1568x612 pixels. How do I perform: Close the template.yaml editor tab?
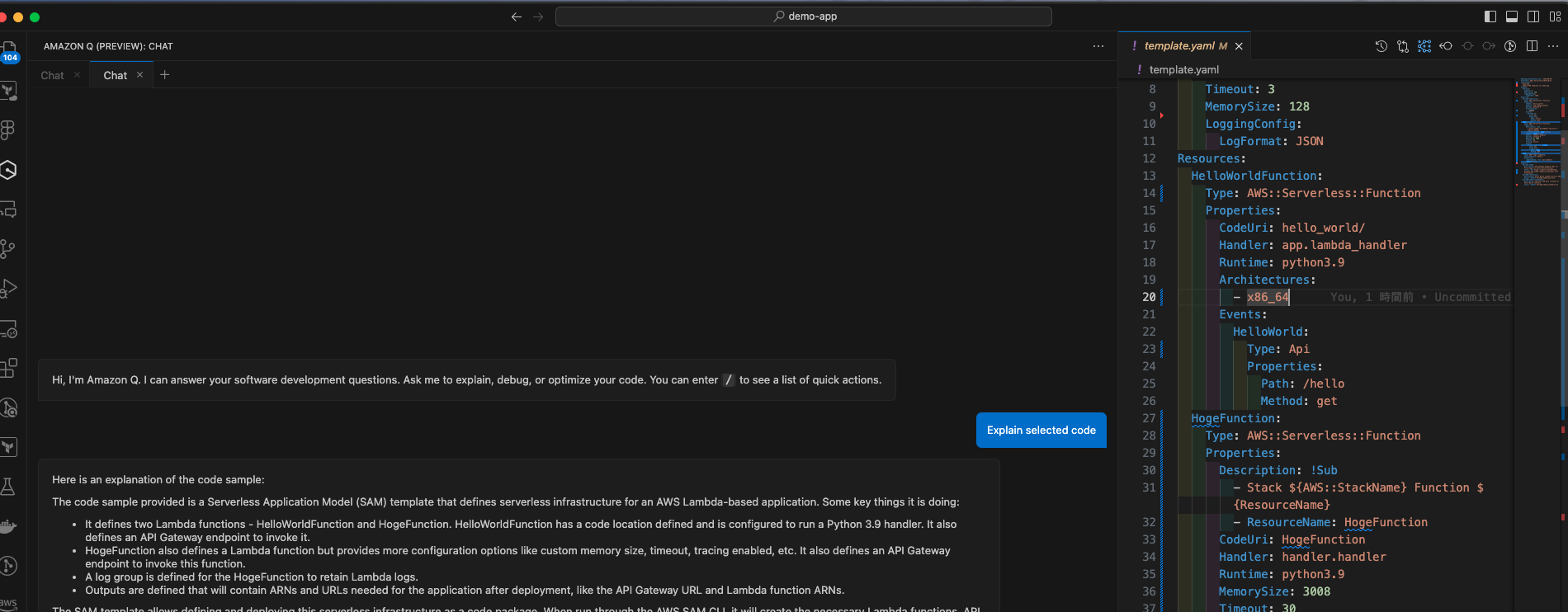tap(1239, 46)
